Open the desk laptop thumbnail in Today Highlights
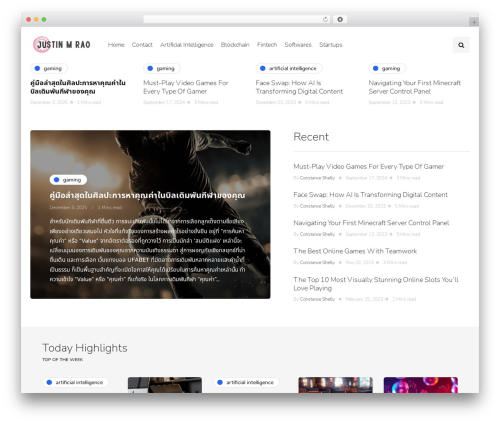Screen dimensions: 500x423 coord(165,385)
